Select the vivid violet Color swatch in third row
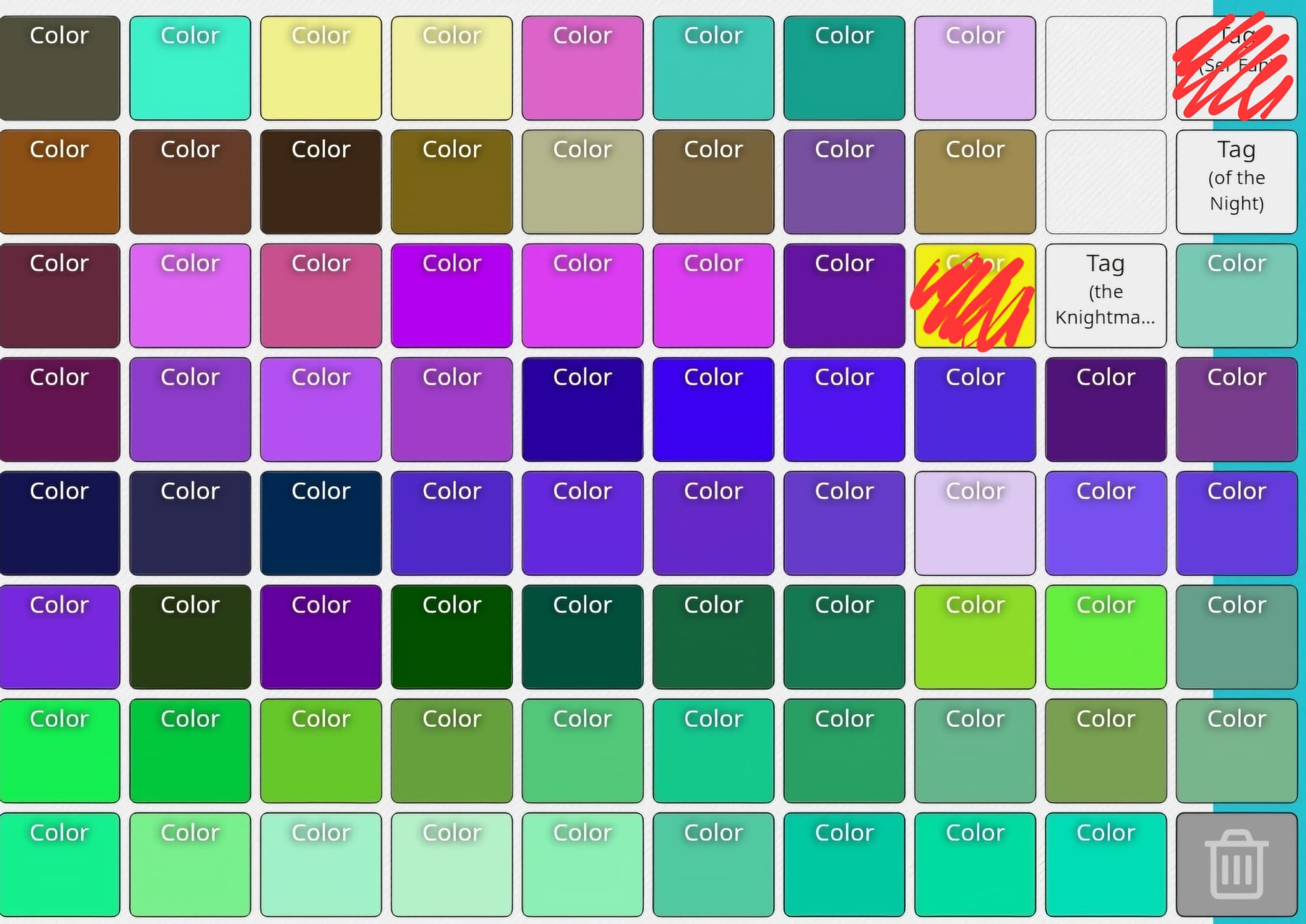 point(452,296)
